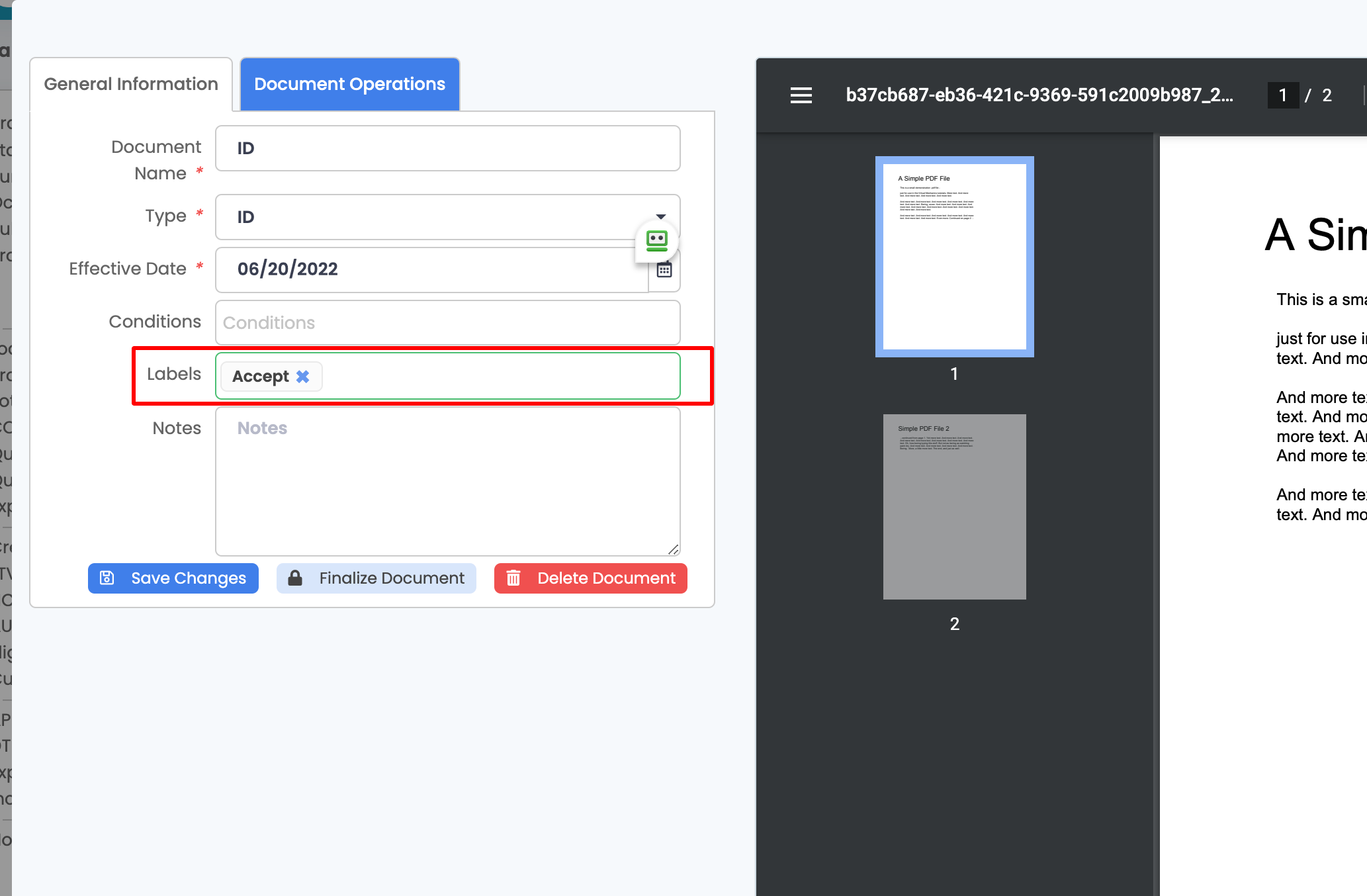Select page 1 thumbnail in PDF sidebar
Screen dimensions: 1367x896
tap(954, 257)
